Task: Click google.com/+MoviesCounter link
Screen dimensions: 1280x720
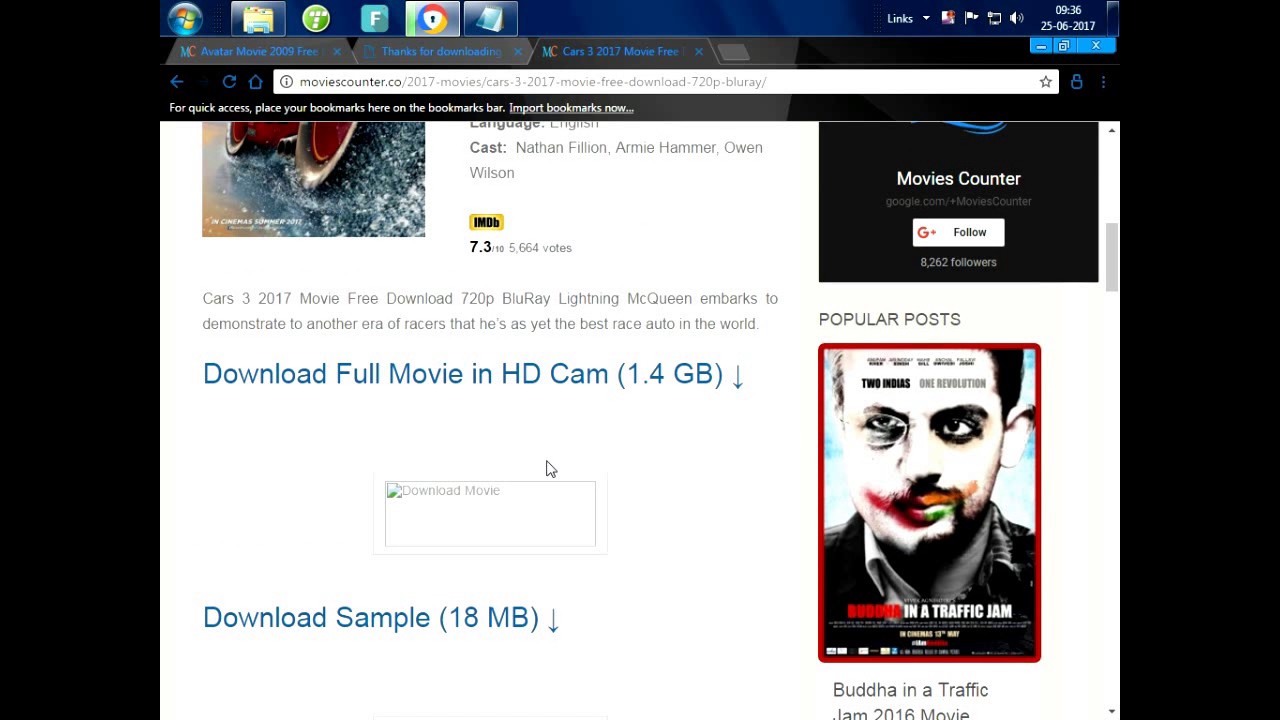Action: (x=958, y=202)
